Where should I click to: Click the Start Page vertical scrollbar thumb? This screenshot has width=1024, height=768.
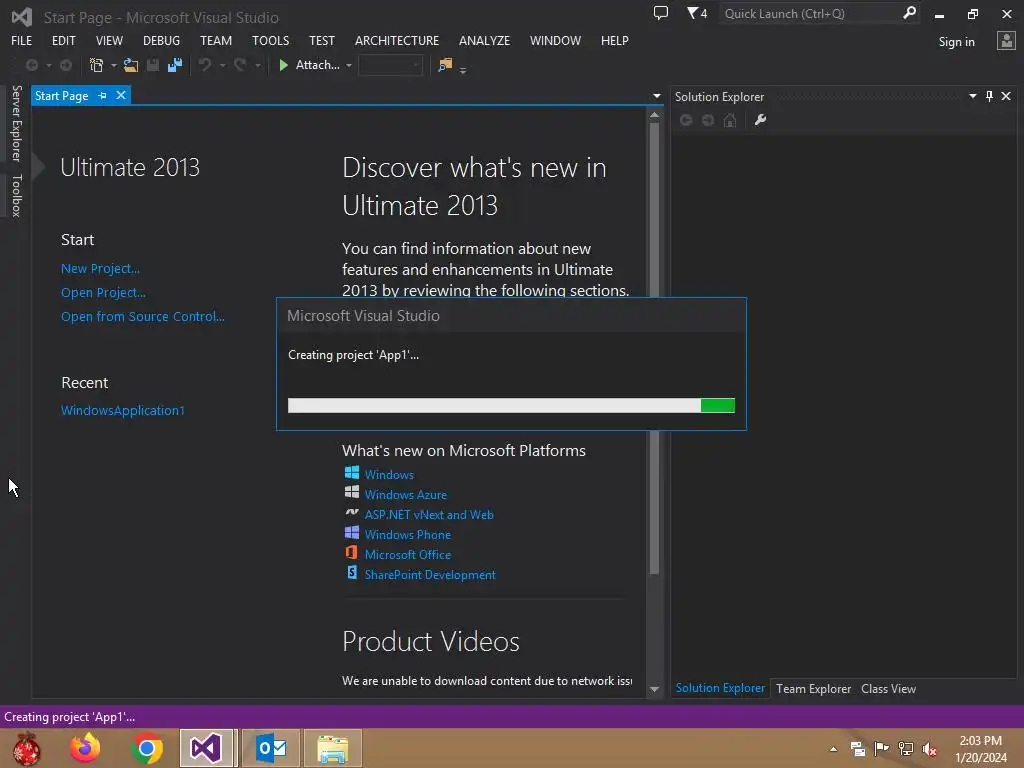[654, 349]
